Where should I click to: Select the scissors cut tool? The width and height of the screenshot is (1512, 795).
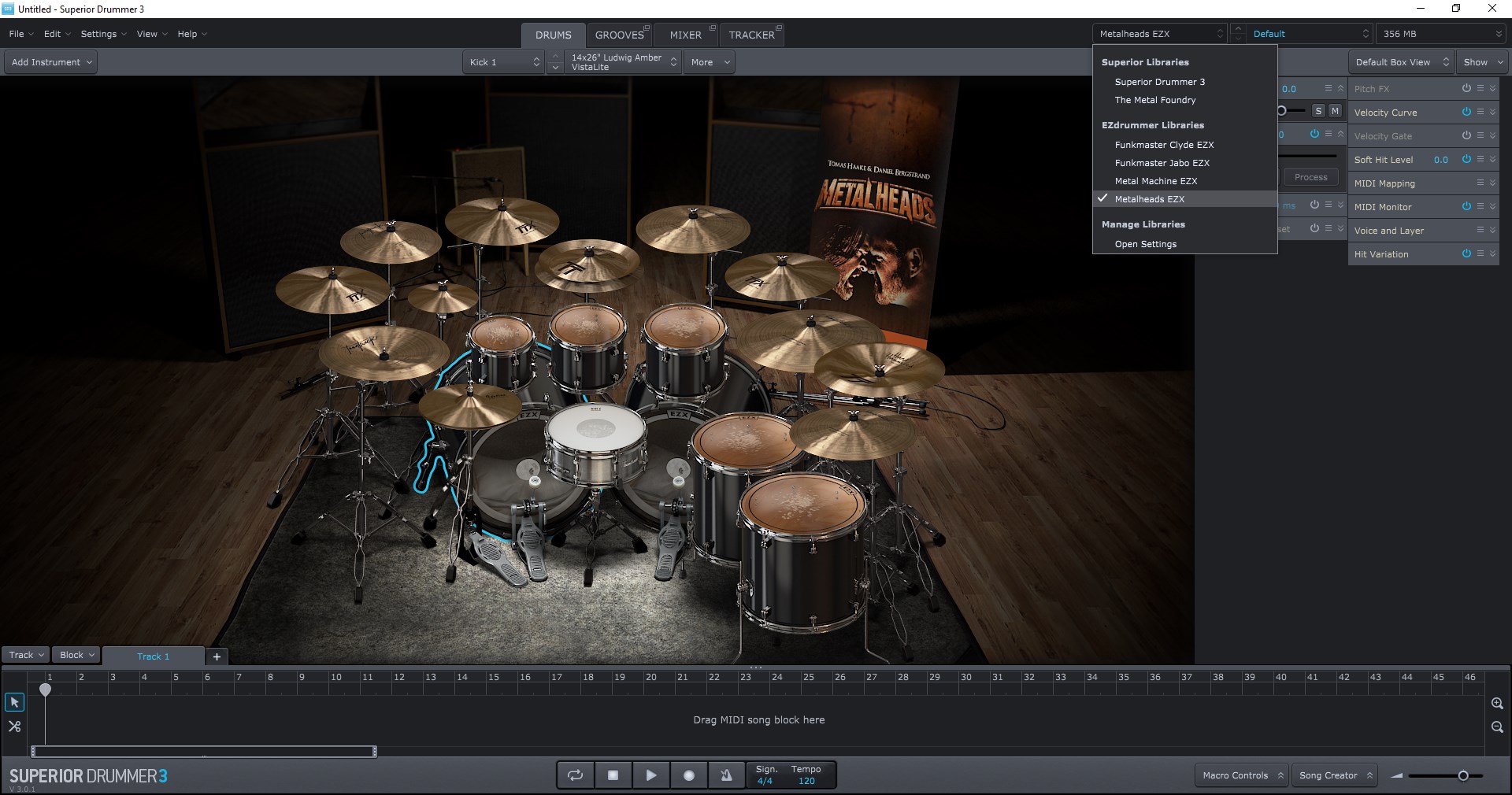[x=14, y=727]
